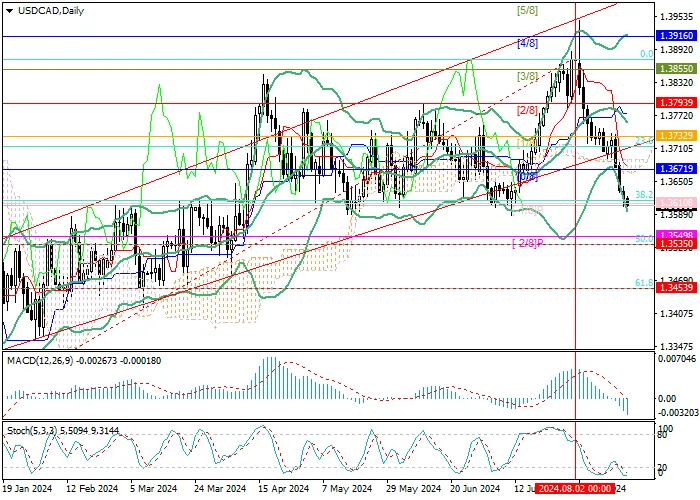Select the 1.38920 price axis value
Viewport: 700px width, 500px height.
tap(678, 50)
